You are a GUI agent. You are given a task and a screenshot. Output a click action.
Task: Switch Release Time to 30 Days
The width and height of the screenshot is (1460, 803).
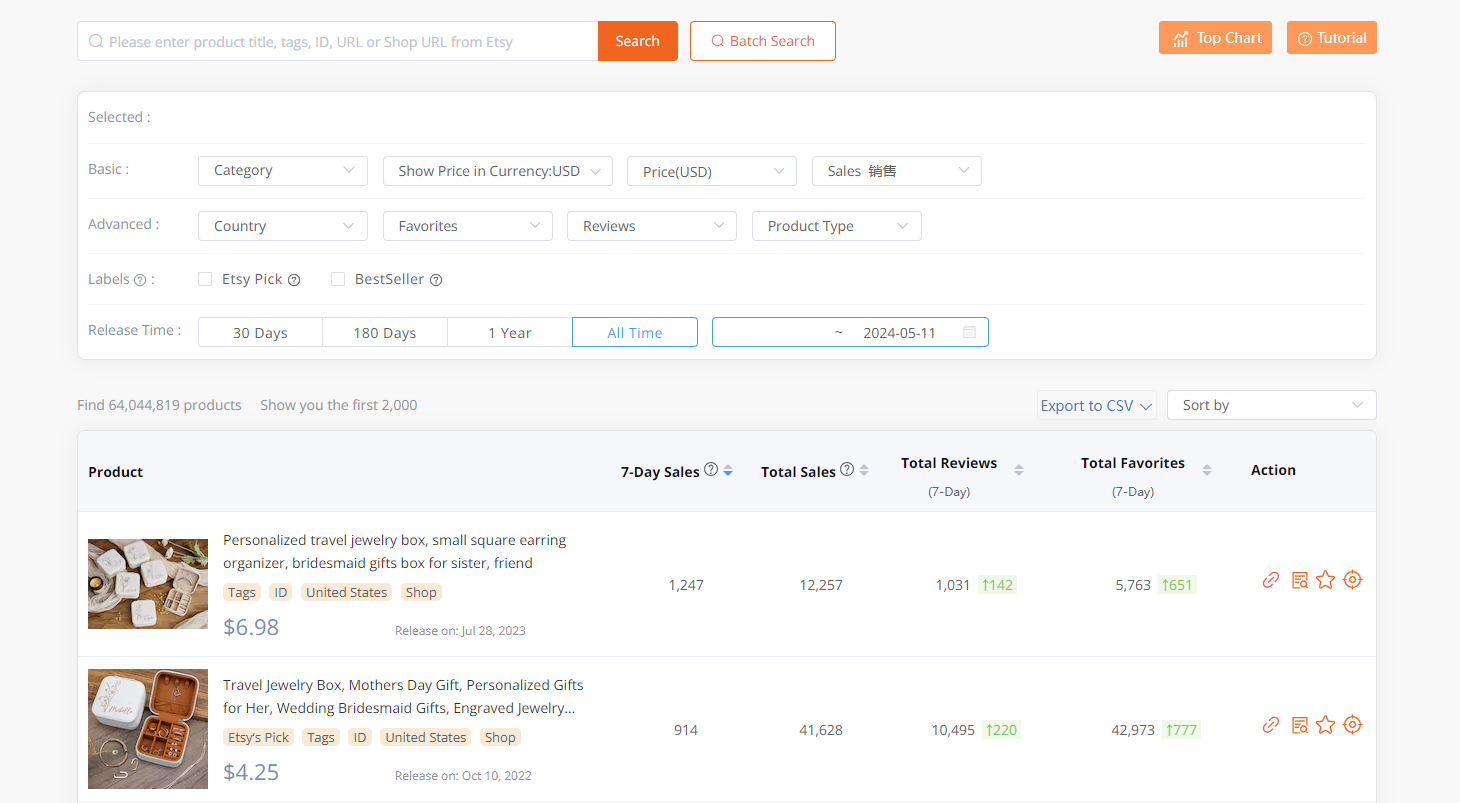point(260,331)
